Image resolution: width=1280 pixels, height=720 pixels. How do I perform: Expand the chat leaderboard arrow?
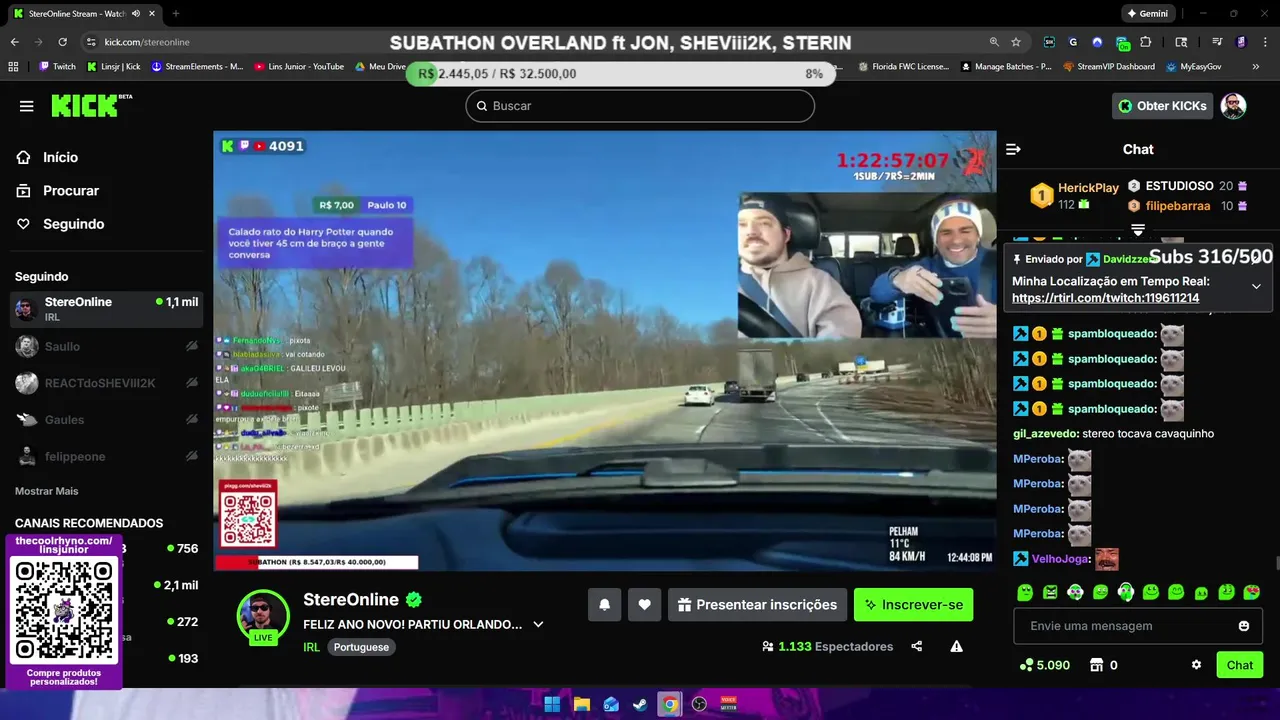(1138, 230)
